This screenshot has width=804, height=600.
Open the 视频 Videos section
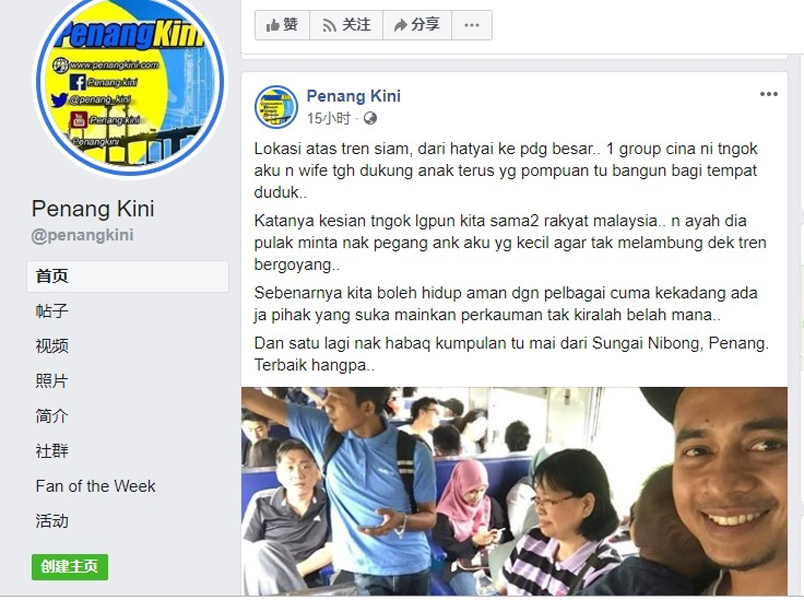tap(52, 346)
